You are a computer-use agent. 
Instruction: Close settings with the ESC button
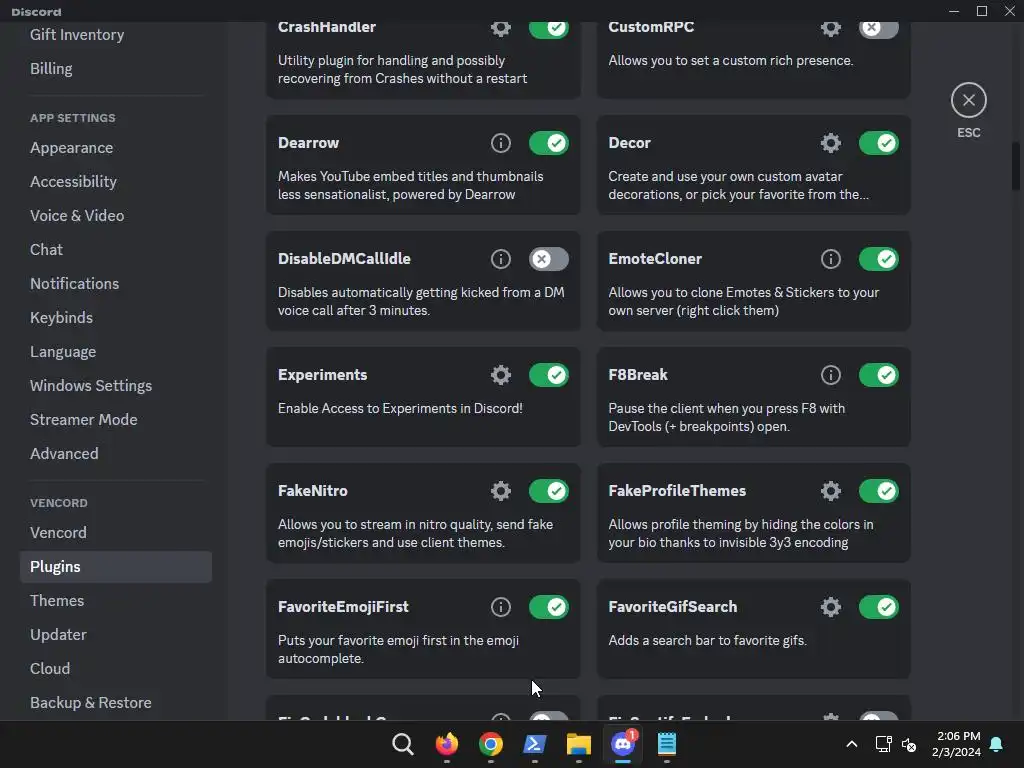click(968, 100)
